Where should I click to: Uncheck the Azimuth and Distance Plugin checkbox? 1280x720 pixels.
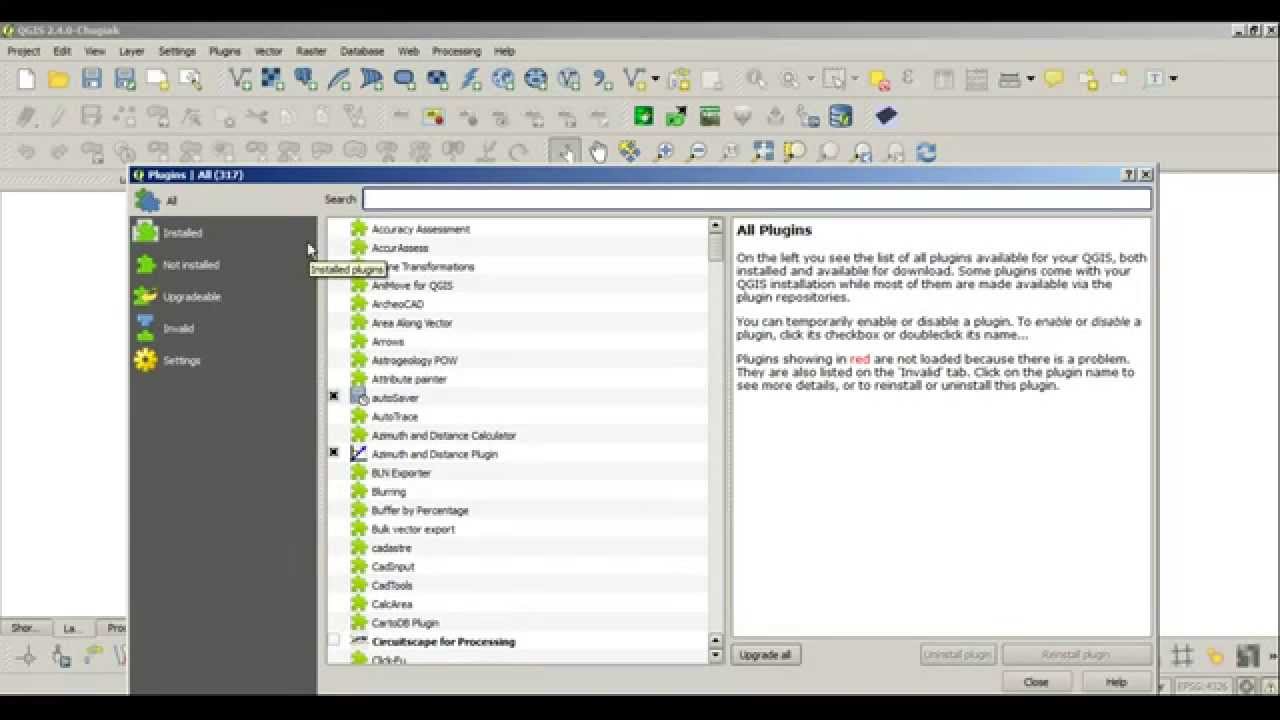tap(334, 453)
